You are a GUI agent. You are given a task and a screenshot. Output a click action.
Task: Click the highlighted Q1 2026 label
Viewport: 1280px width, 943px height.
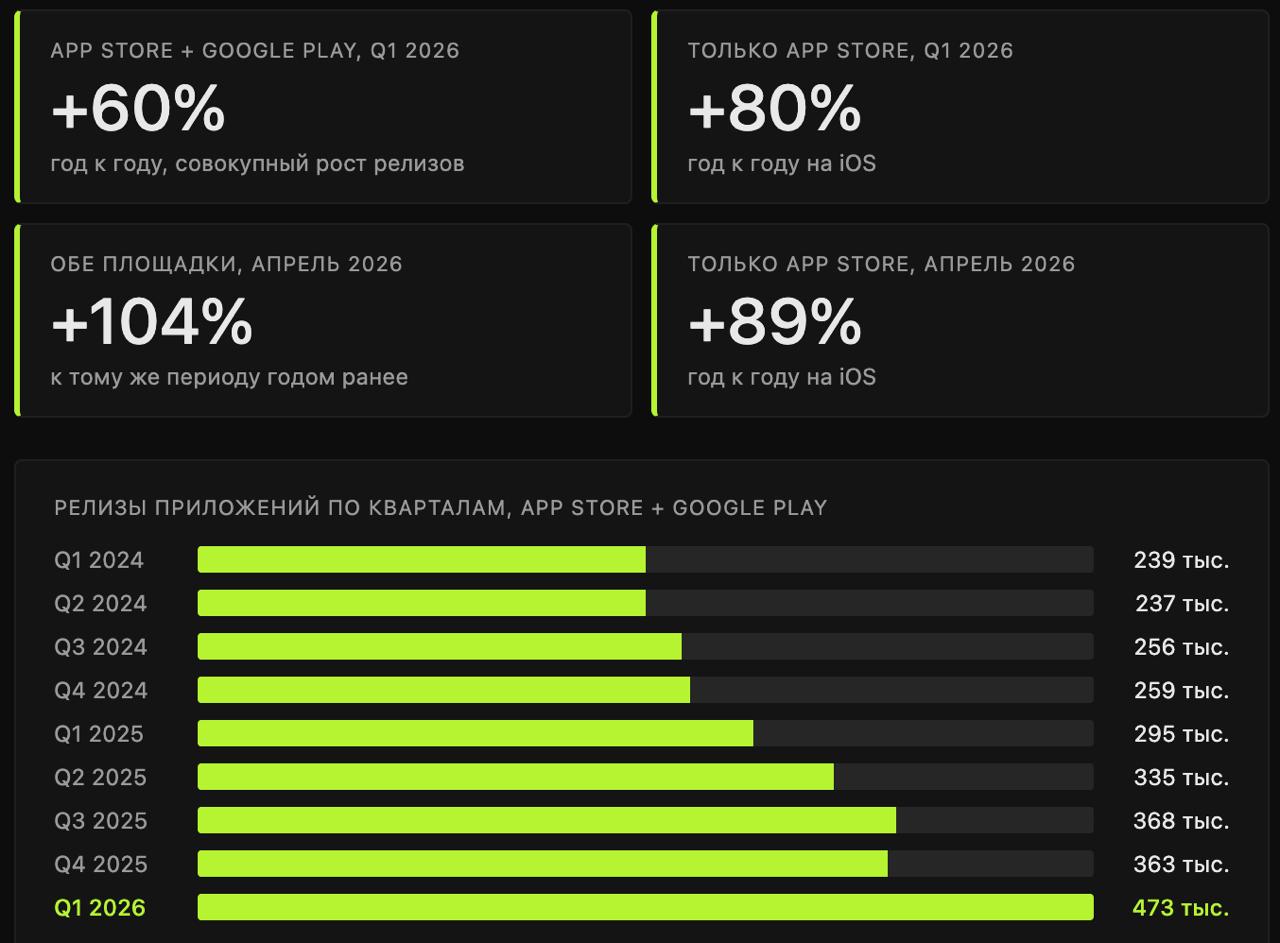(100, 908)
